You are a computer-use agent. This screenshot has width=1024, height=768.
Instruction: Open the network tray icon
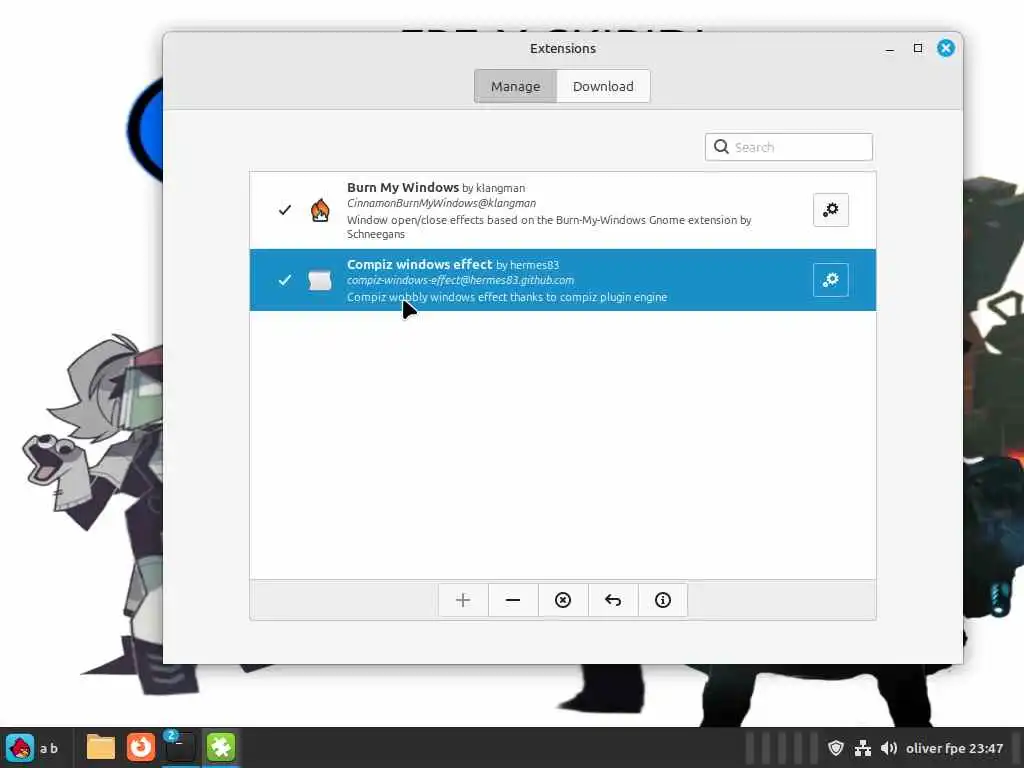coord(863,748)
